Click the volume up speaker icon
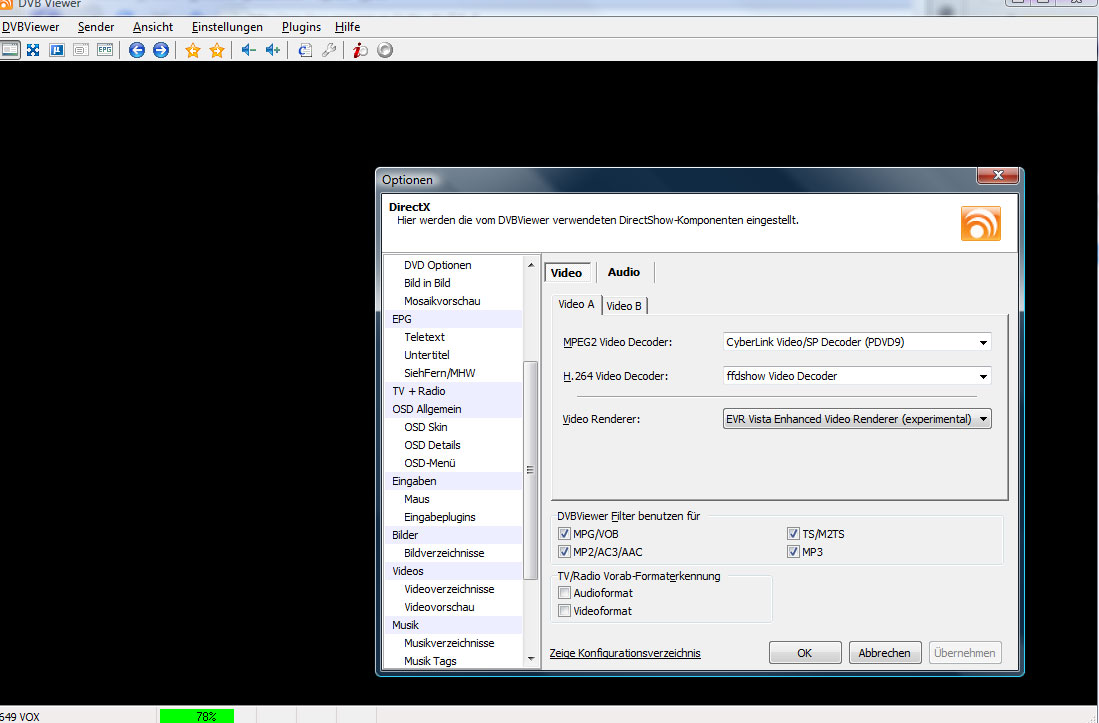The image size is (1099, 723). click(272, 50)
